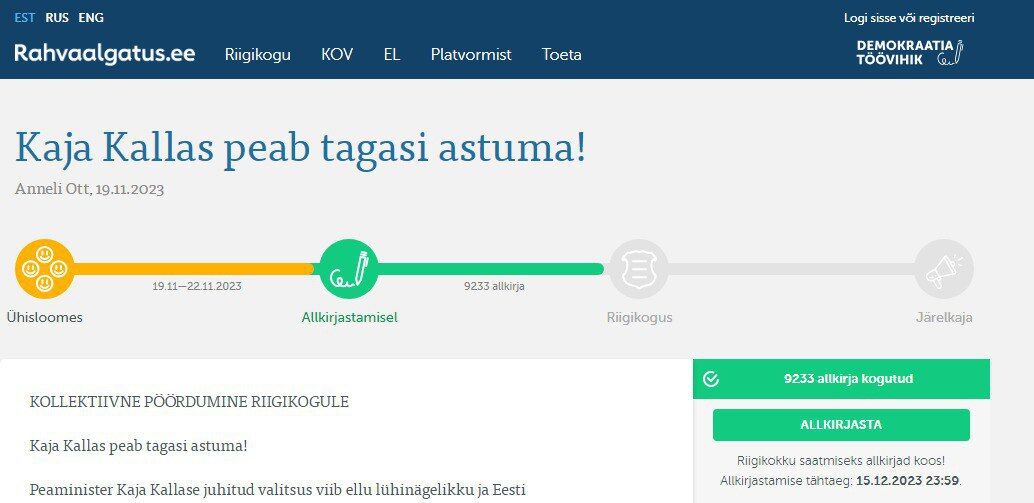Click the checkmark icon beside 9233 allkirja kogutud

click(711, 379)
